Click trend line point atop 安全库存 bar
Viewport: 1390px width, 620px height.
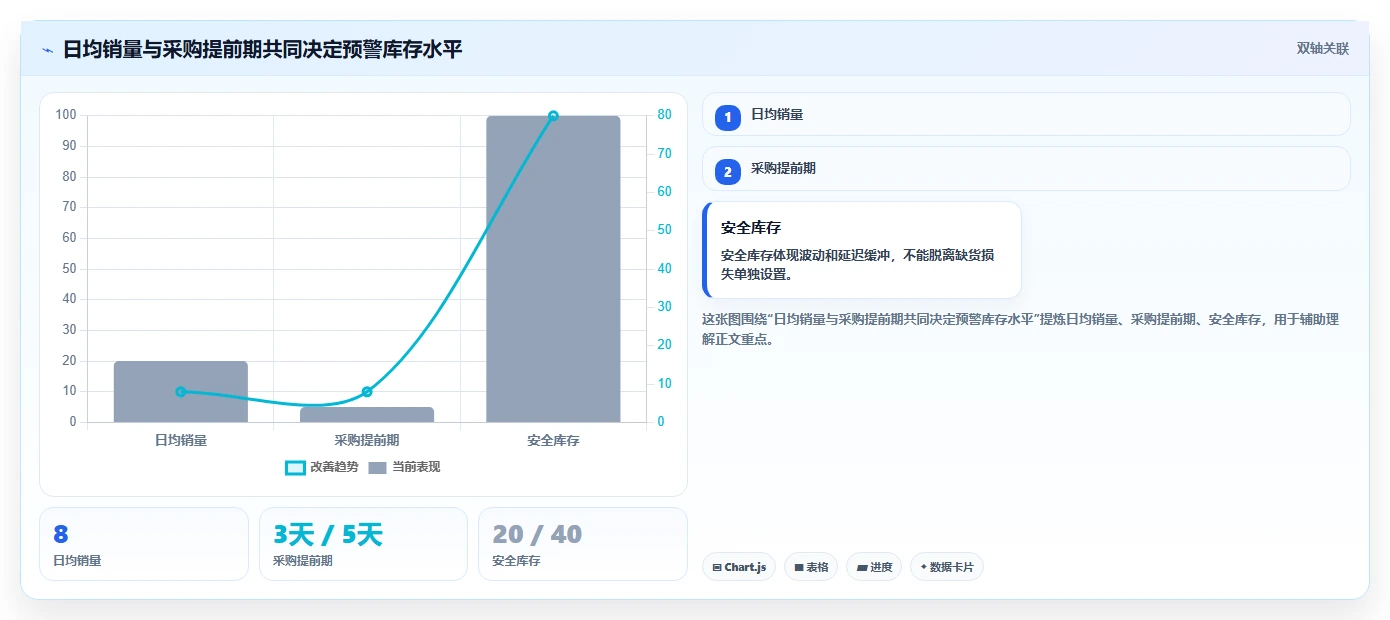[x=553, y=116]
